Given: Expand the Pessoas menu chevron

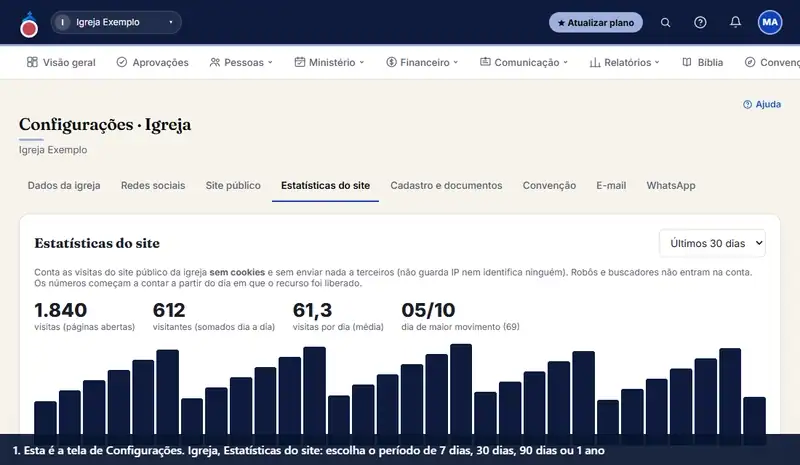Looking at the screenshot, I should pos(270,62).
